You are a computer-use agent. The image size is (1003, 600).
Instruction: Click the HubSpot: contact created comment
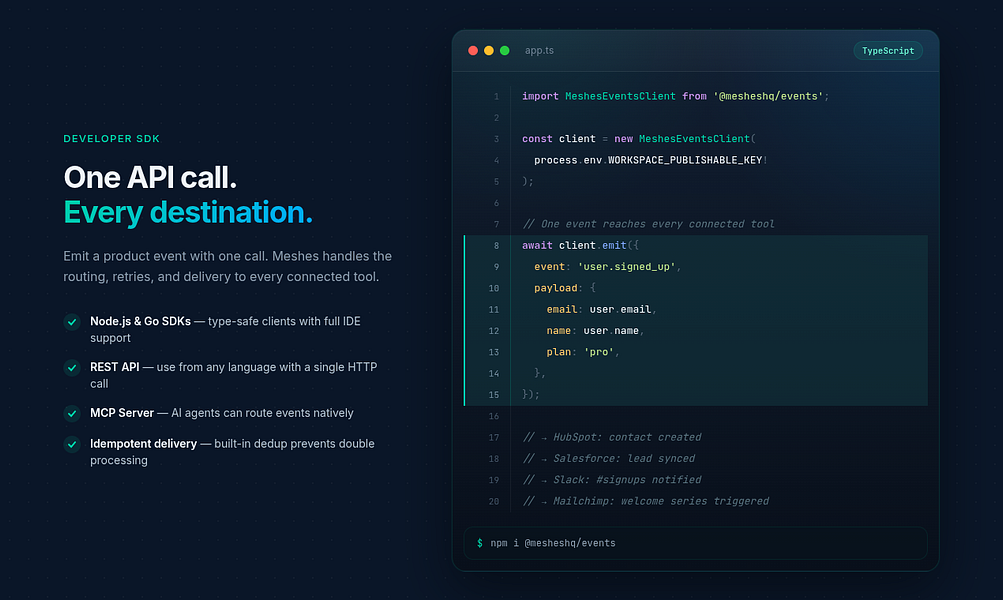(x=612, y=438)
